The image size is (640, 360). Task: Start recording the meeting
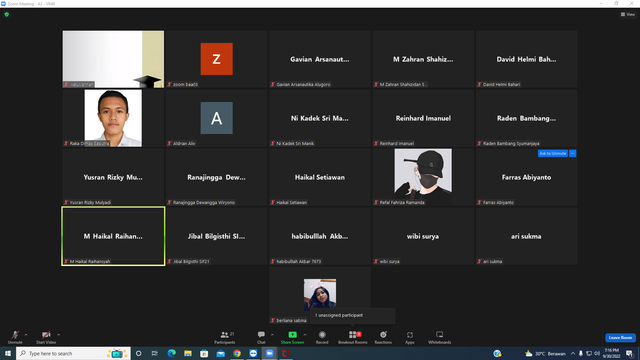tap(322, 337)
